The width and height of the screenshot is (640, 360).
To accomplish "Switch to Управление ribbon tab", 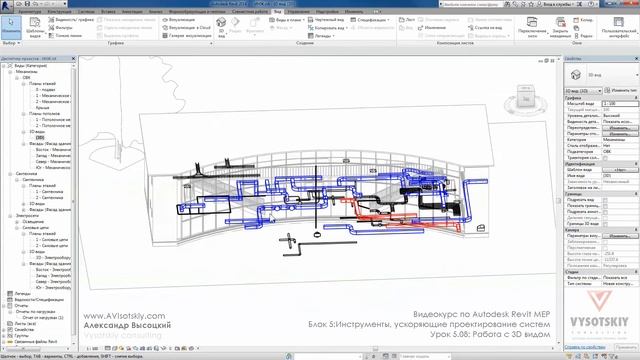I will click(298, 12).
